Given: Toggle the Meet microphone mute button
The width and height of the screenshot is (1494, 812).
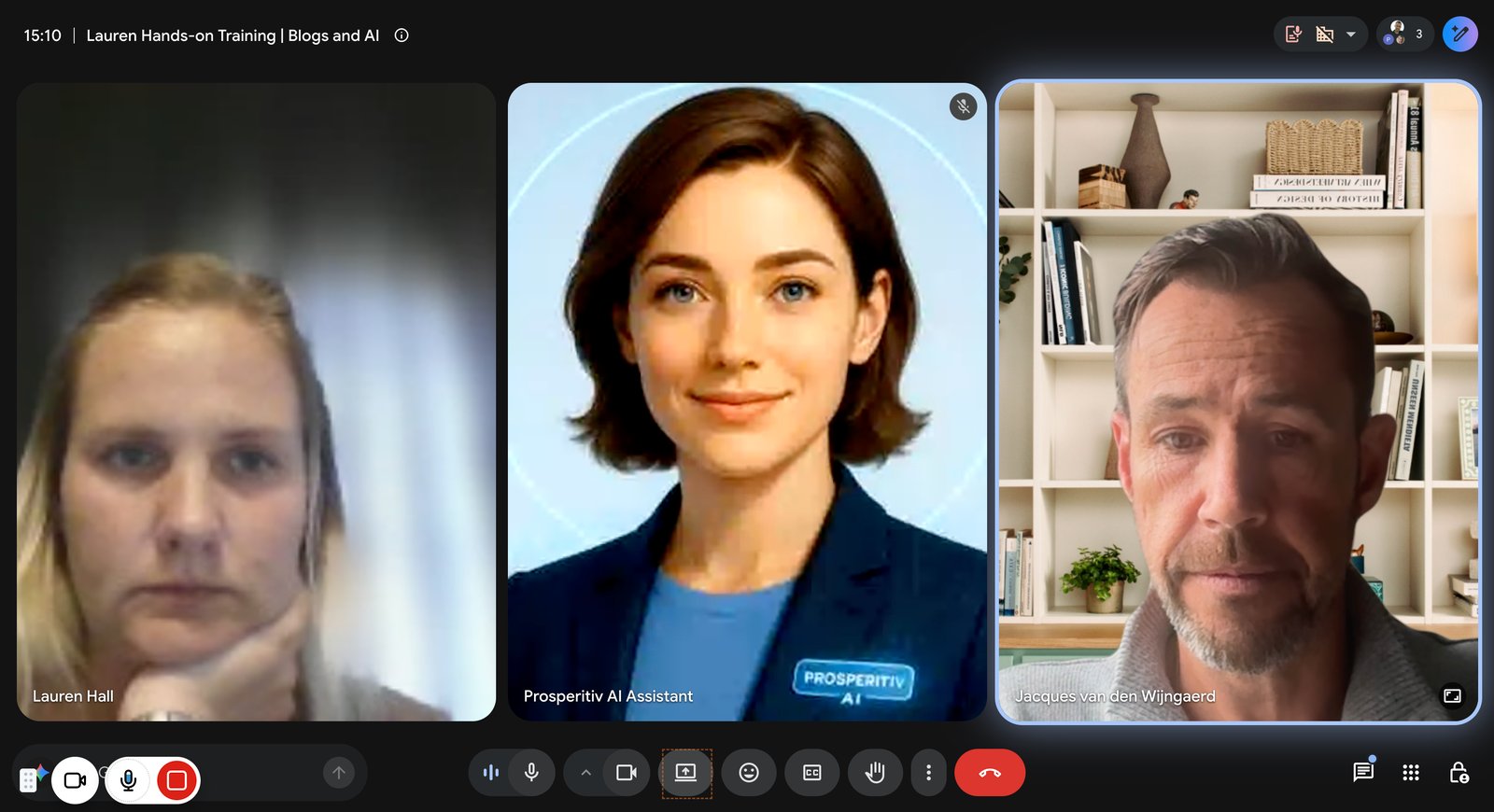Looking at the screenshot, I should point(531,773).
